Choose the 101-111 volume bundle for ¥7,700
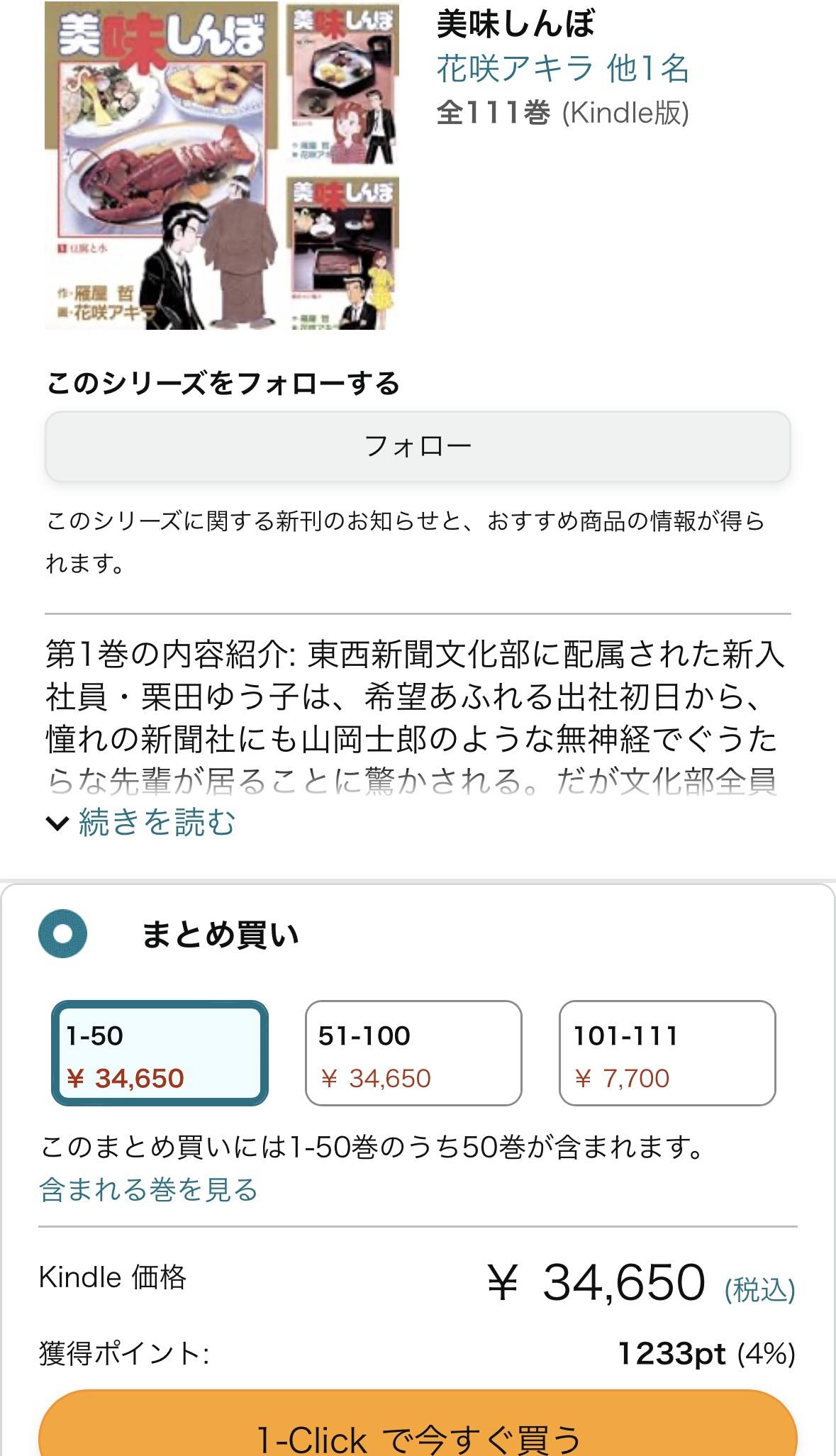The image size is (836, 1456). (x=667, y=1053)
